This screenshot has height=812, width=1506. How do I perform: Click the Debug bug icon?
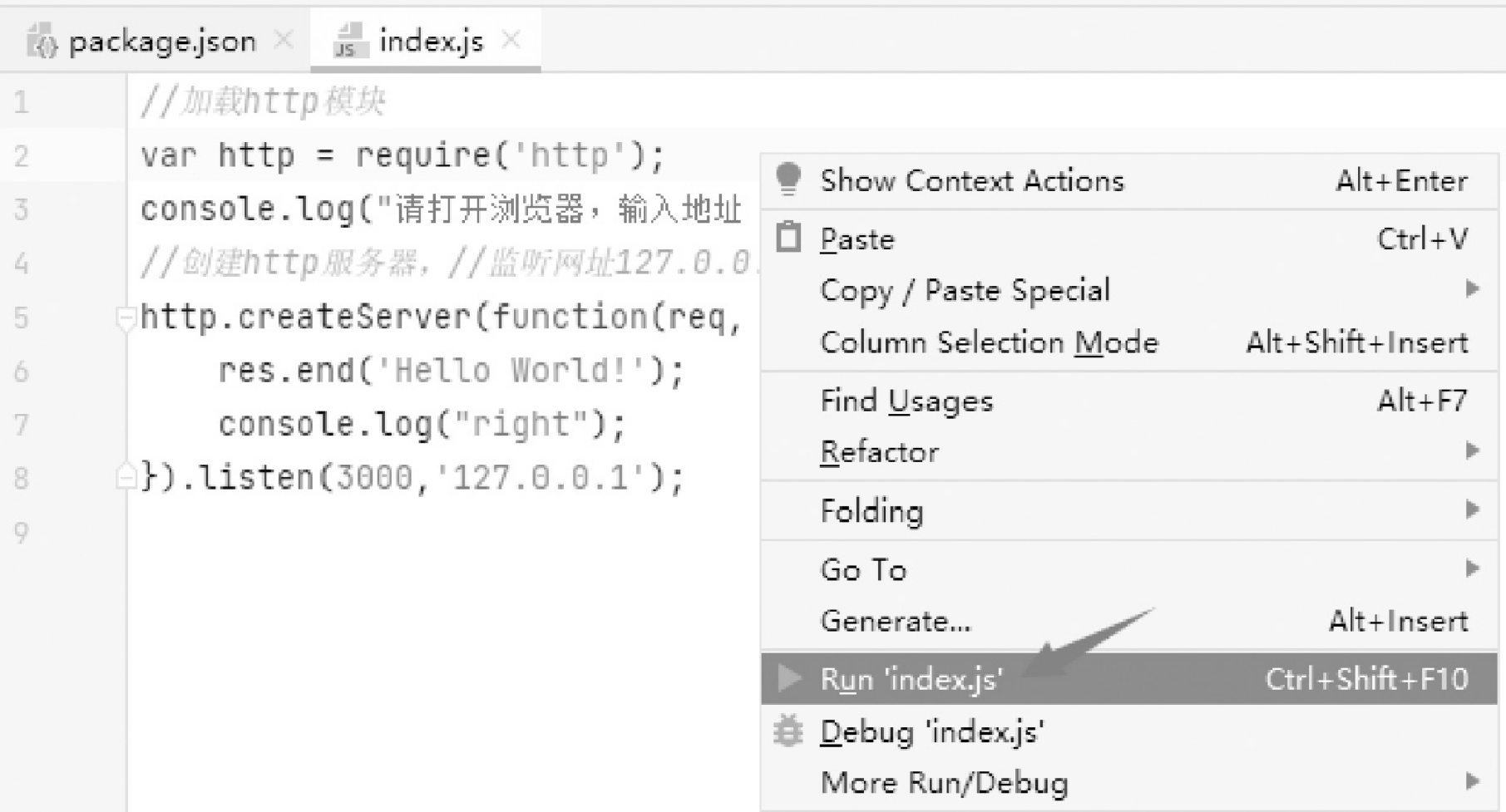point(788,731)
